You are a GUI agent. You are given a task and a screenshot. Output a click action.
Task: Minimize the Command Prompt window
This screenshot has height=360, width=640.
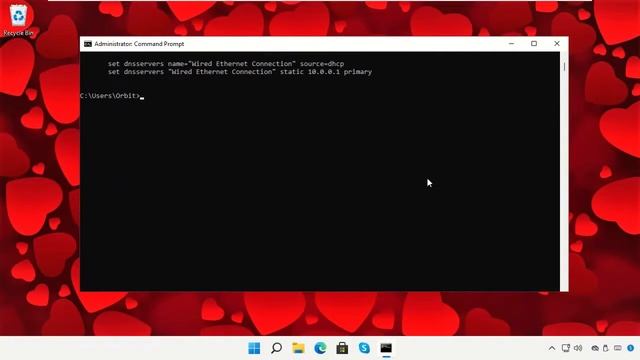pos(511,44)
